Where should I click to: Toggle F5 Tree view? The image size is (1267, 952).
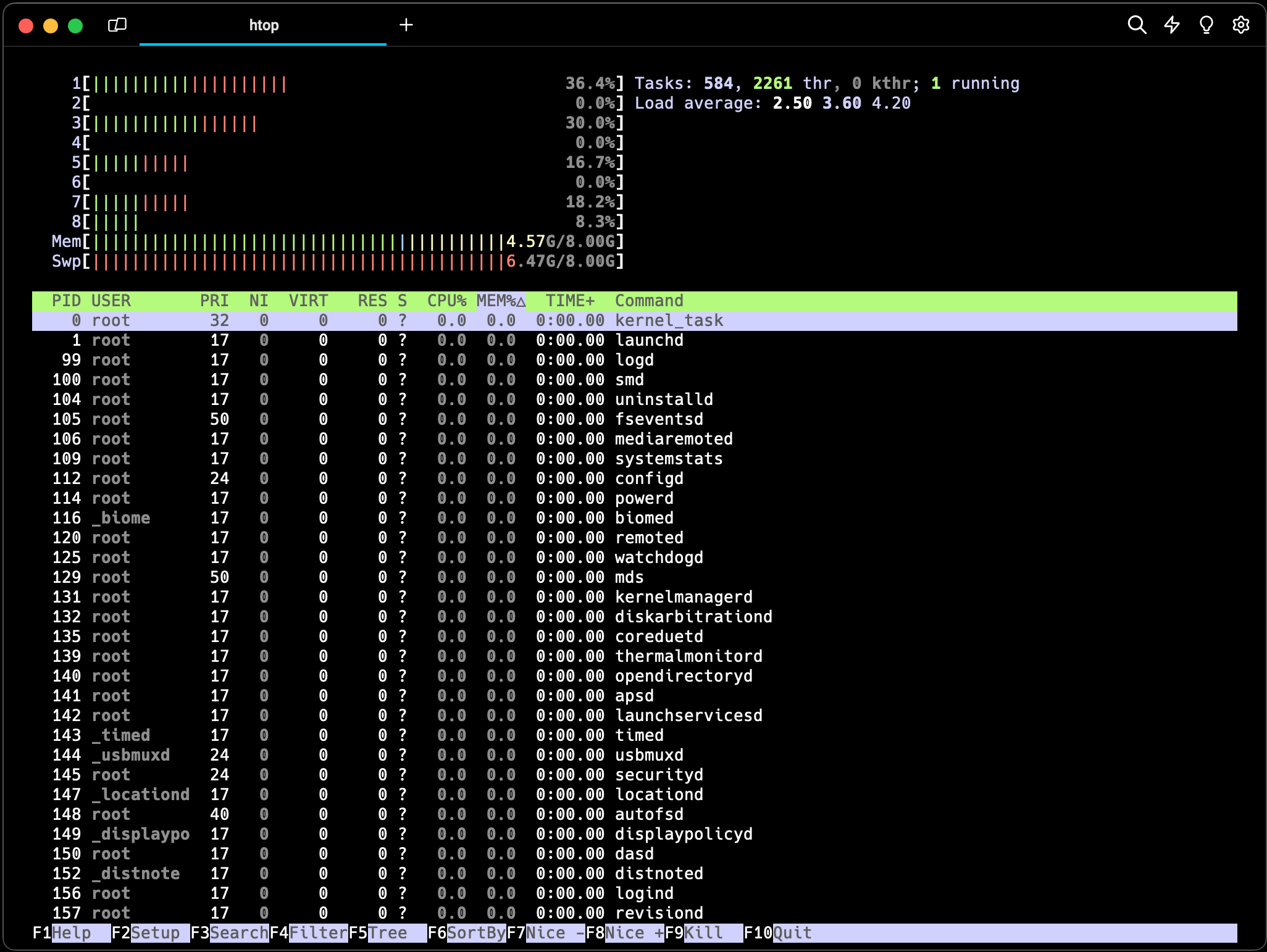point(388,933)
